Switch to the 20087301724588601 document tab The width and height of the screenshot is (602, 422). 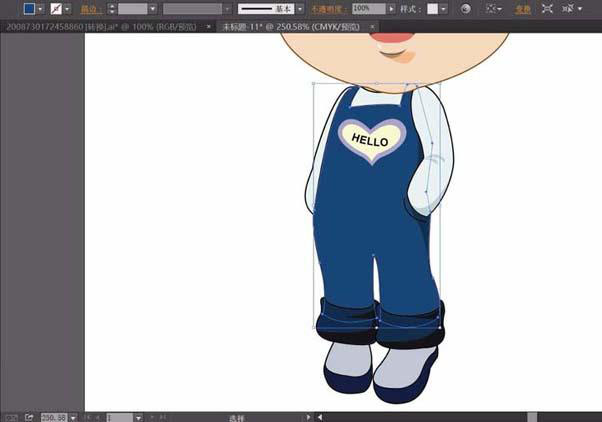pos(101,27)
